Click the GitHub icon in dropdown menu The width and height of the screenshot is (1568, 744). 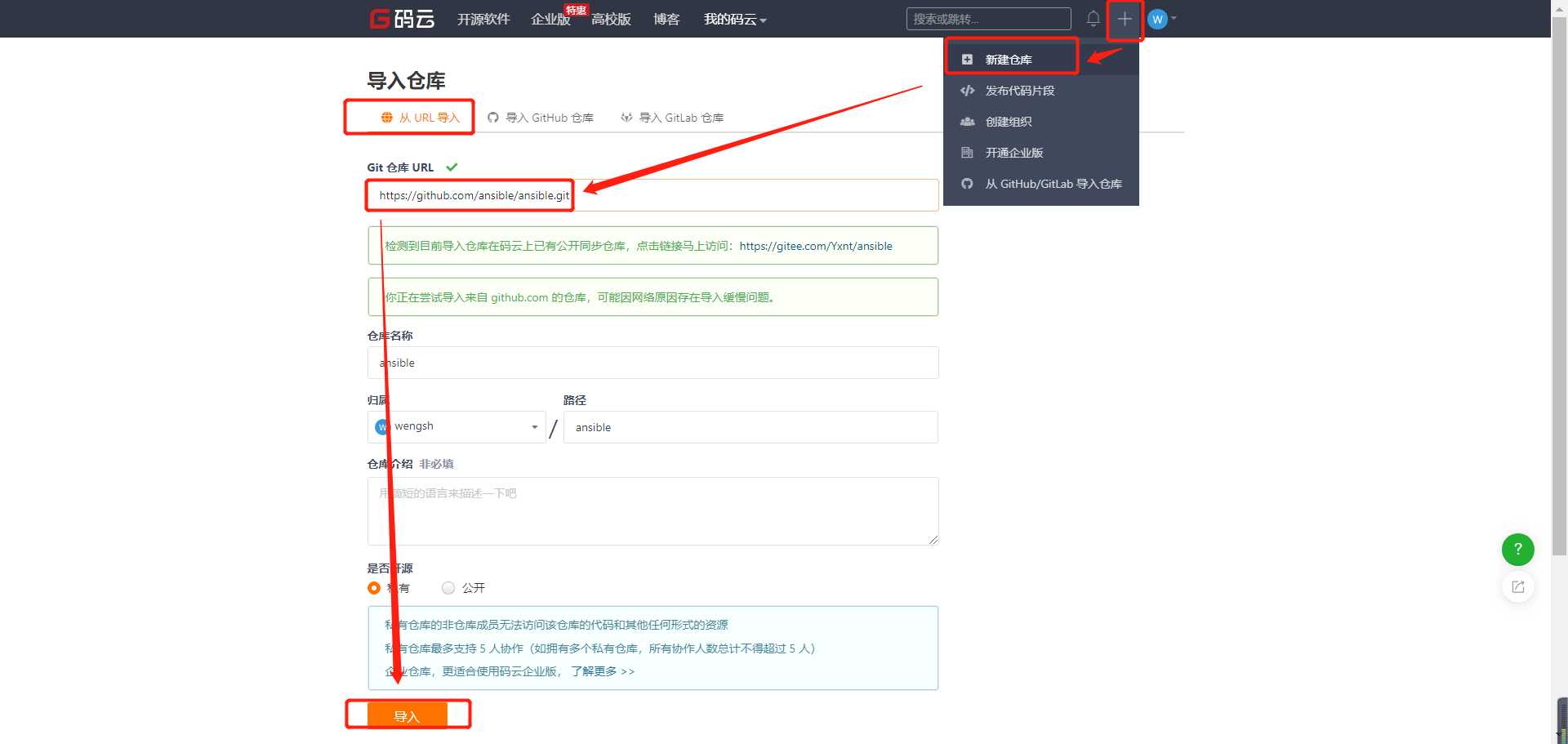pyautogui.click(x=967, y=184)
